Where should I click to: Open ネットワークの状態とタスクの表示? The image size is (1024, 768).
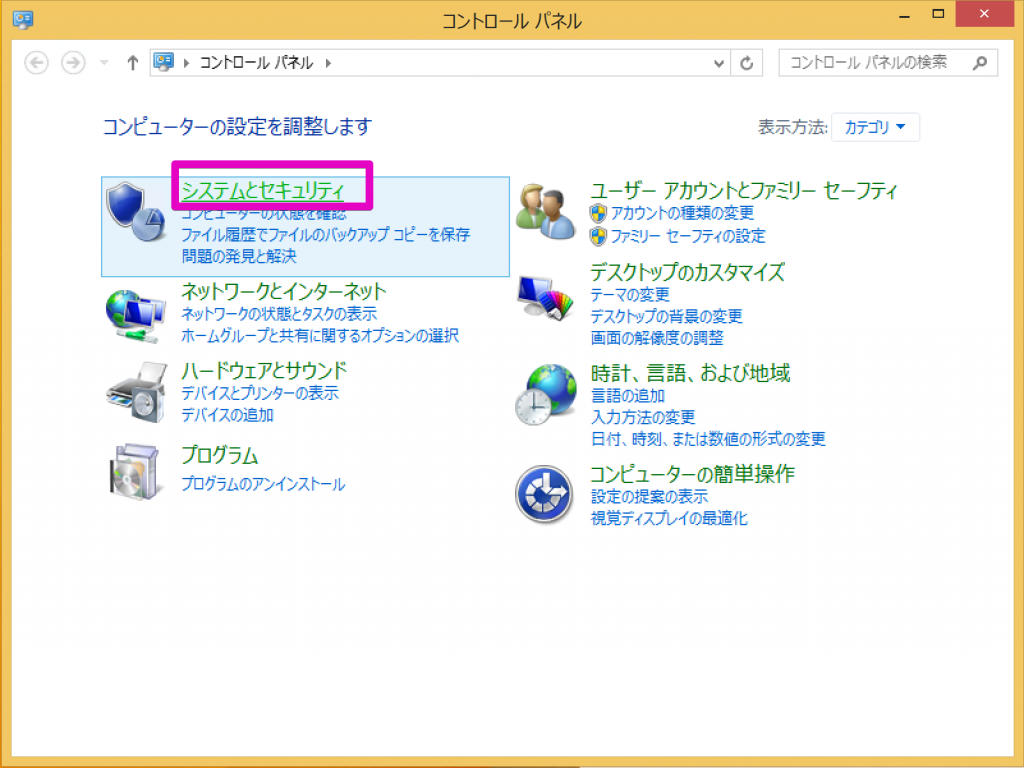279,313
